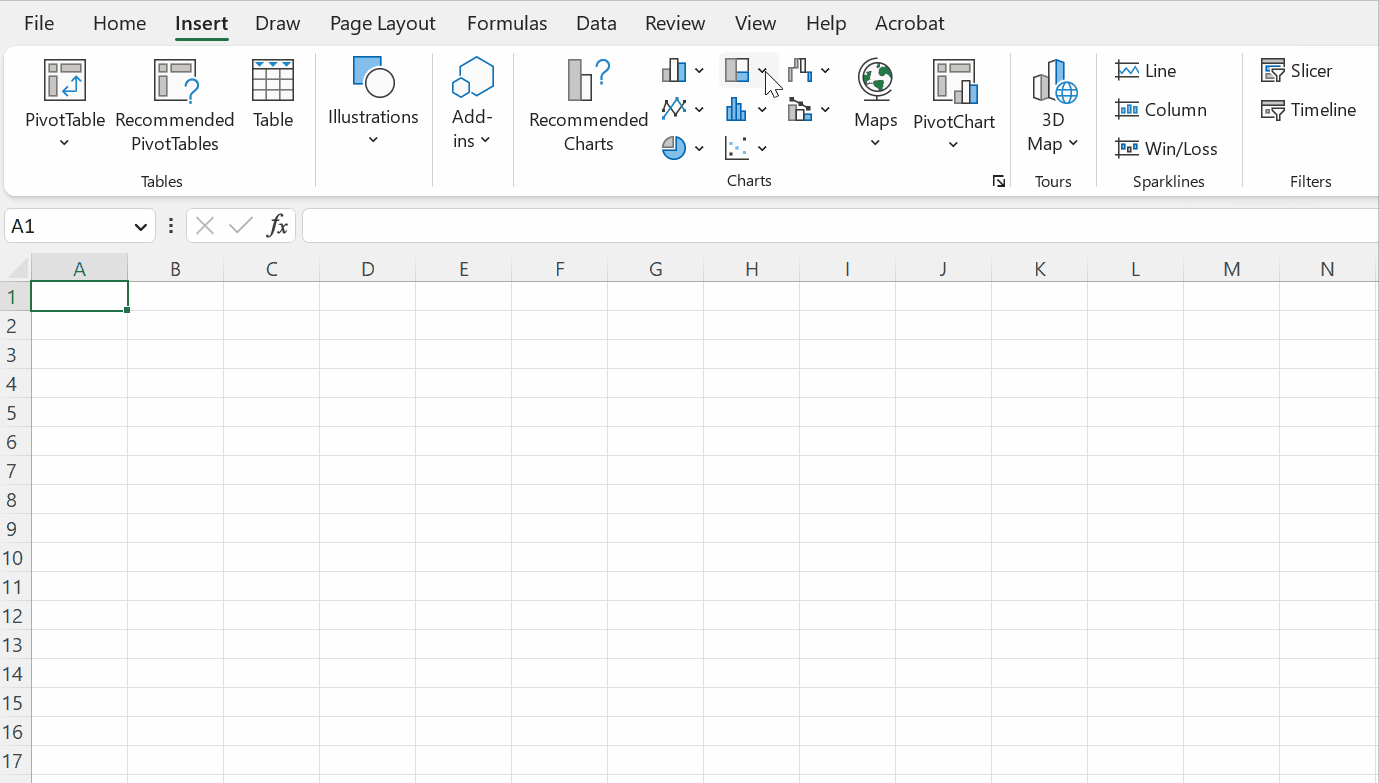Viewport: 1379px width, 783px height.
Task: Click the Cancel X icon in formula bar
Action: click(205, 226)
